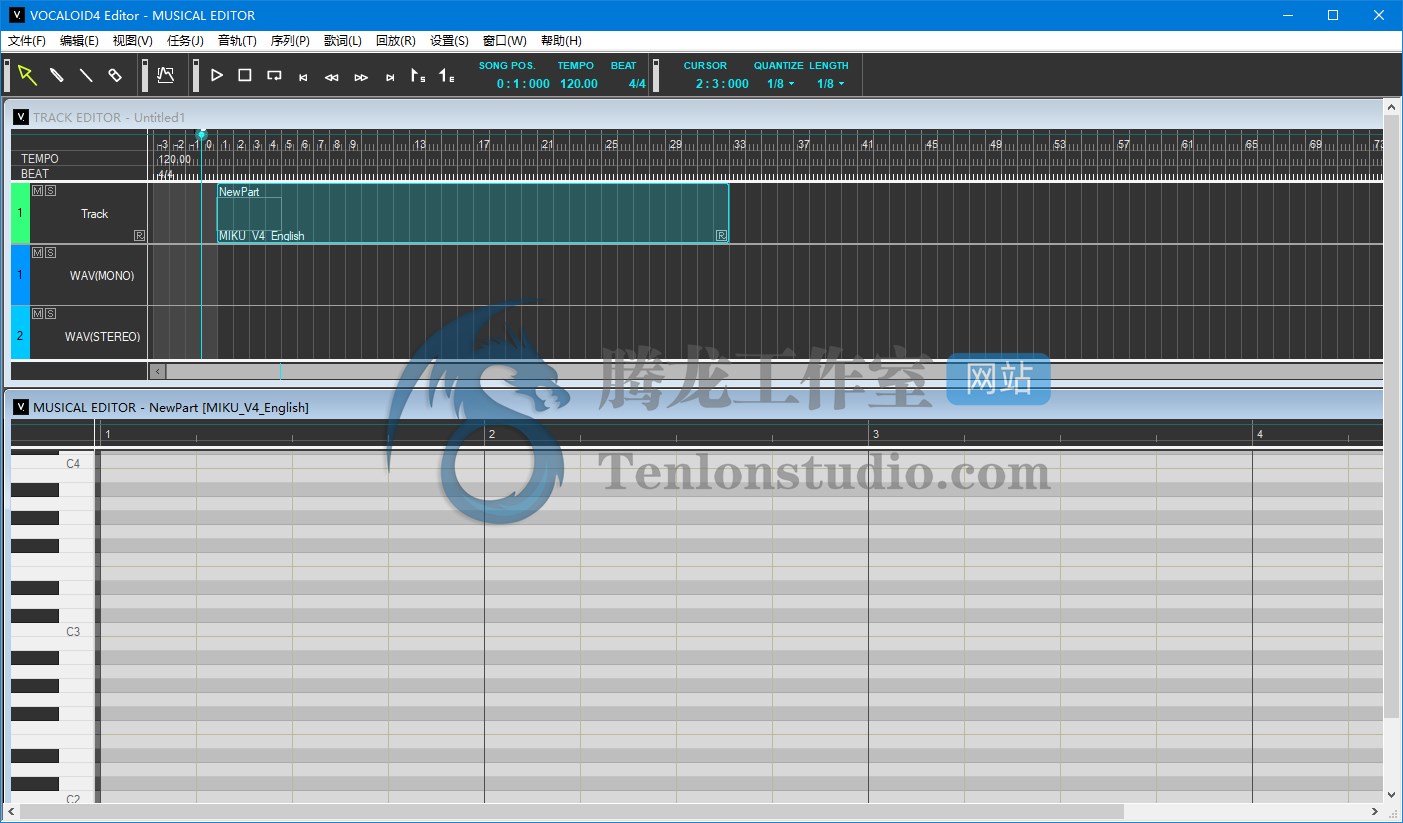Click the BEAT value 4/4 in toolbar
This screenshot has width=1403, height=823.
pos(637,84)
